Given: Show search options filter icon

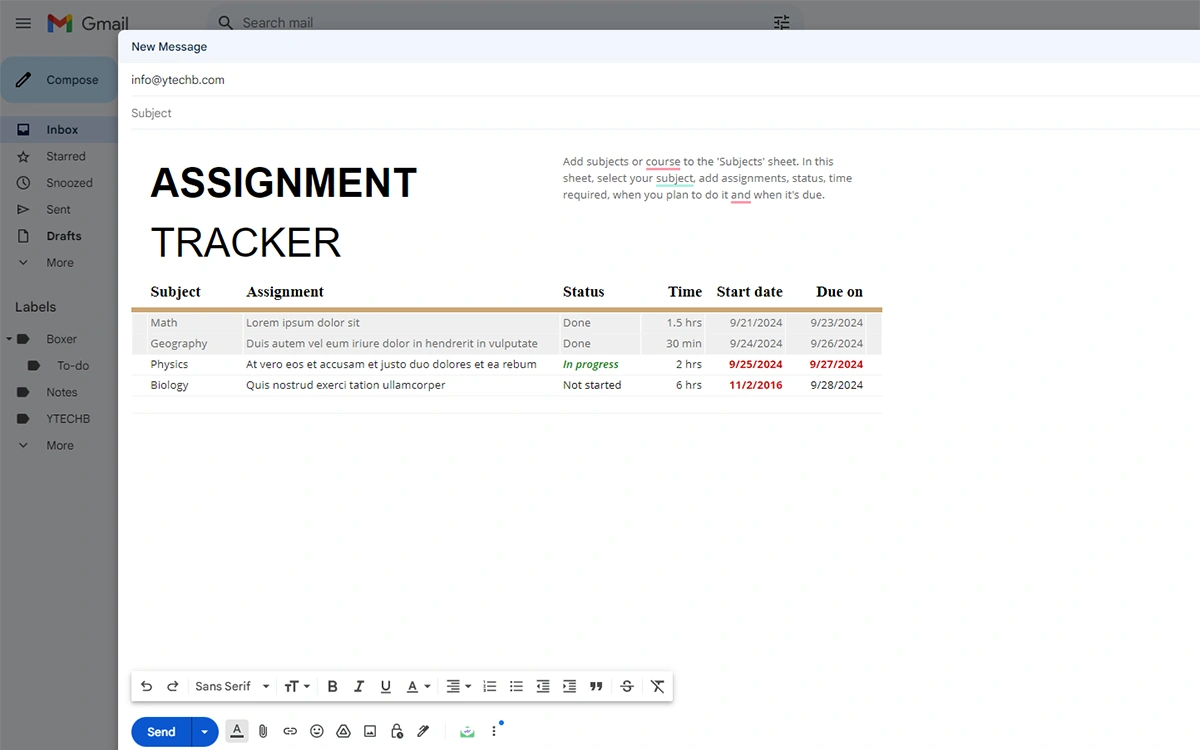Looking at the screenshot, I should pos(782,22).
